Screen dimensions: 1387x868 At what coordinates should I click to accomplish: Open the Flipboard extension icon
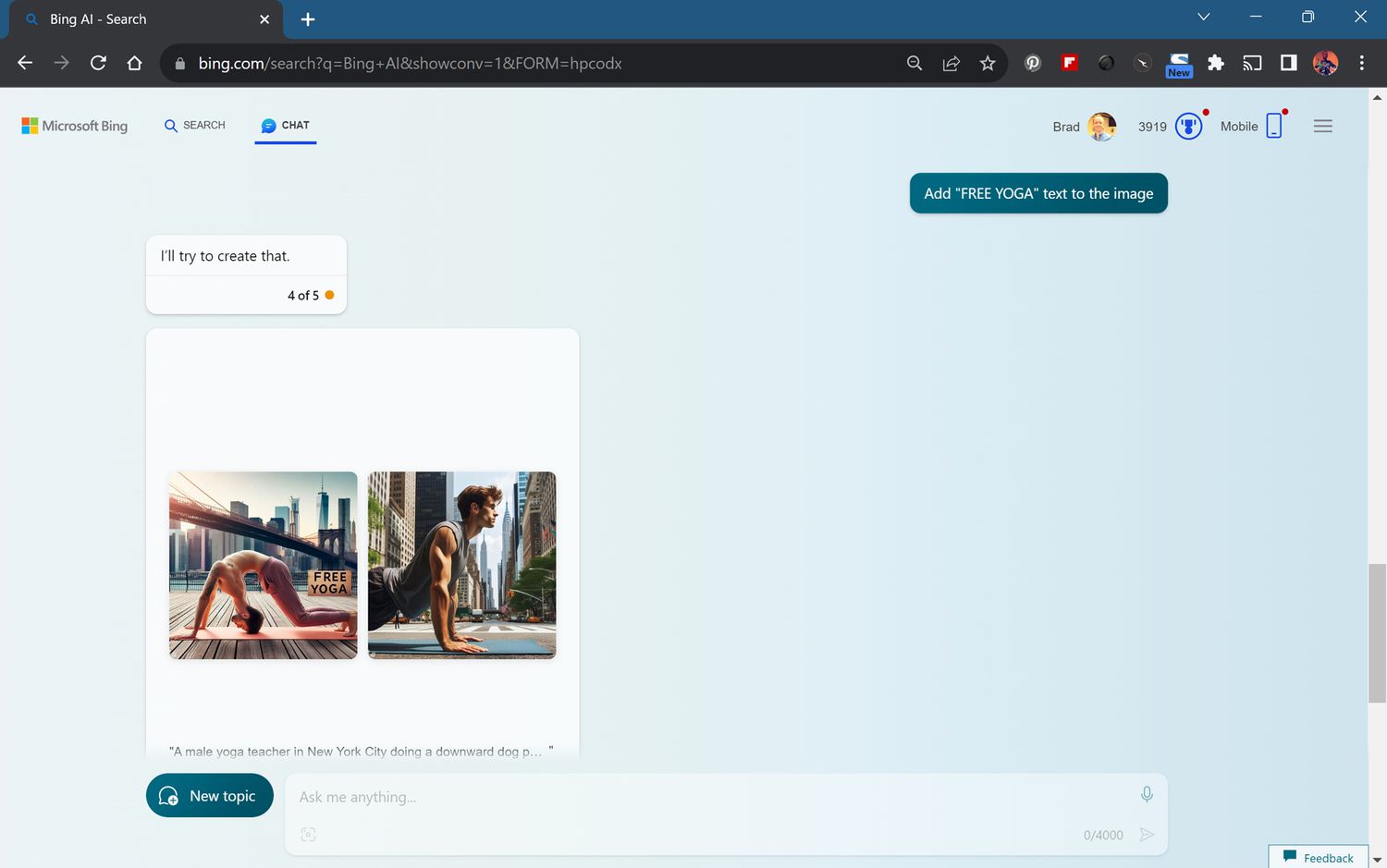point(1069,63)
